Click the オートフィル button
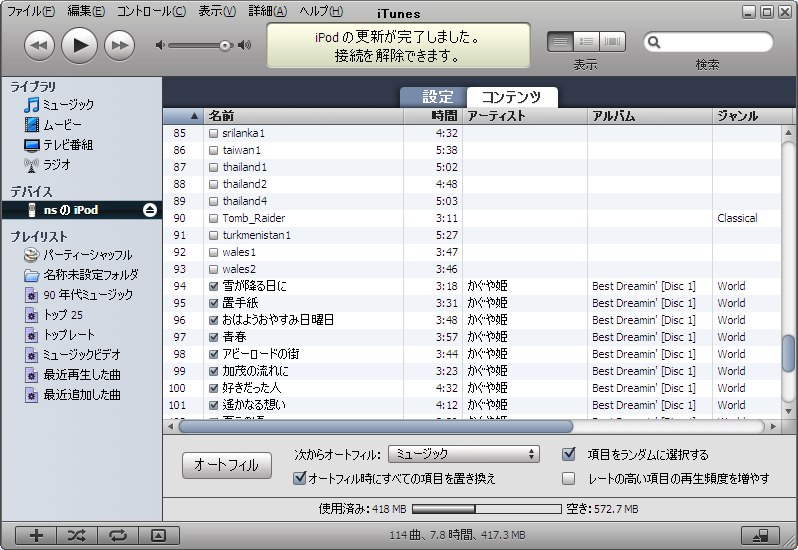This screenshot has width=798, height=550. [x=226, y=465]
